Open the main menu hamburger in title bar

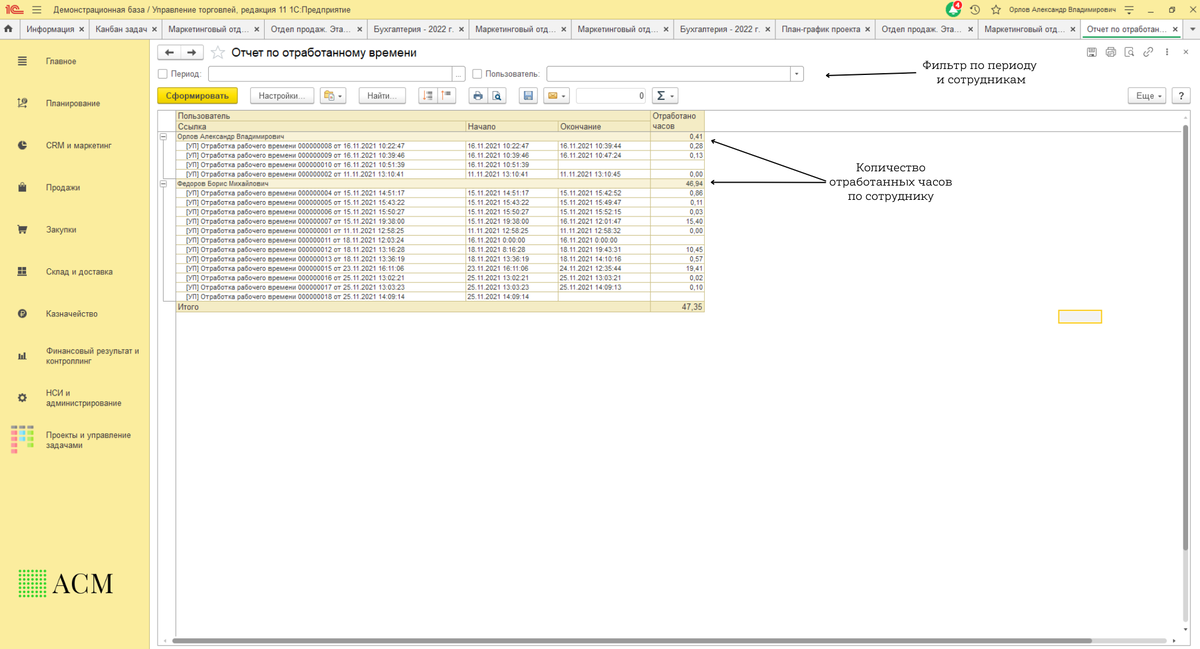pos(37,9)
